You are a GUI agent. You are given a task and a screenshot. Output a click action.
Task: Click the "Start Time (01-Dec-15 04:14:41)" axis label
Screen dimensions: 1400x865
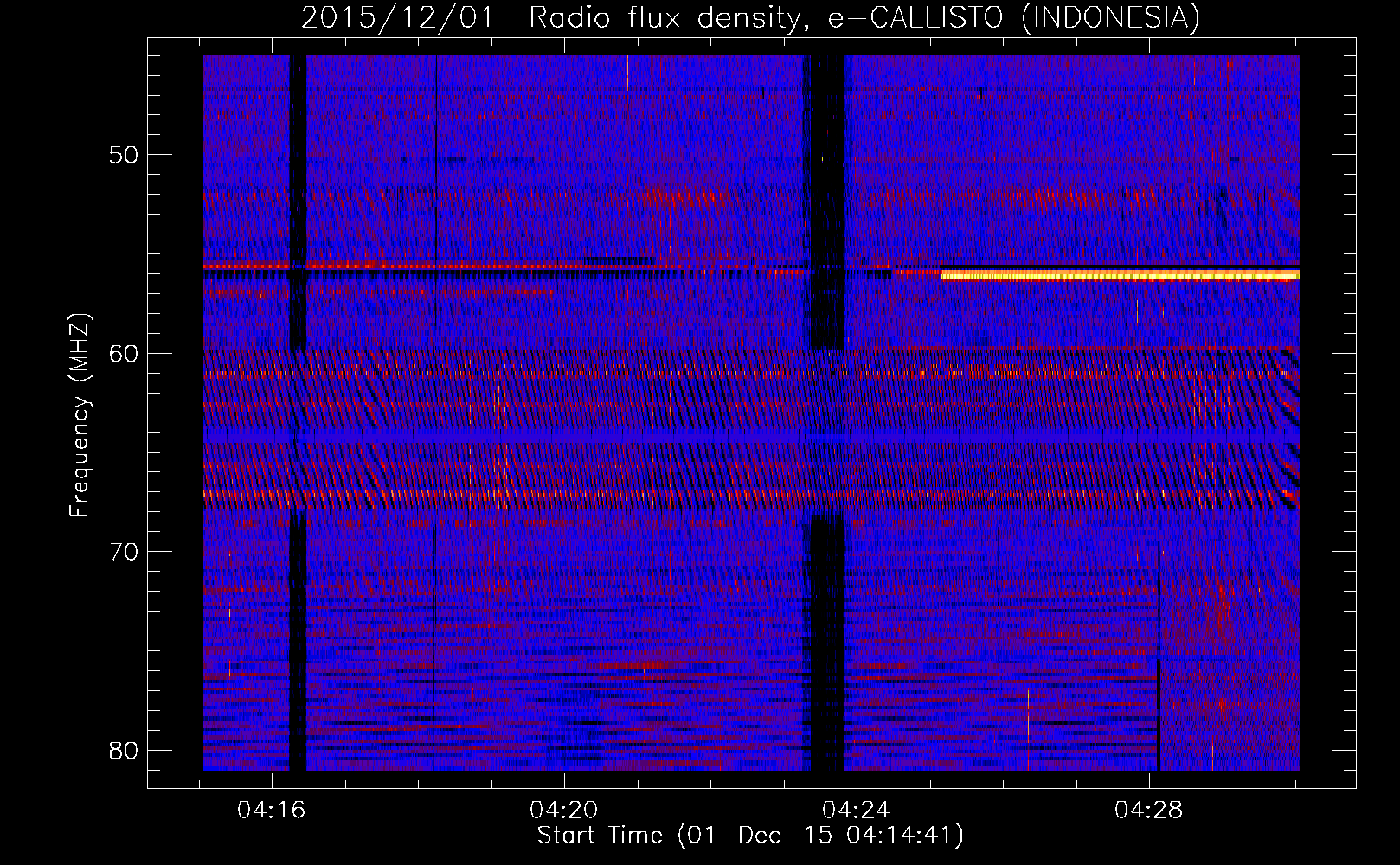click(x=750, y=836)
